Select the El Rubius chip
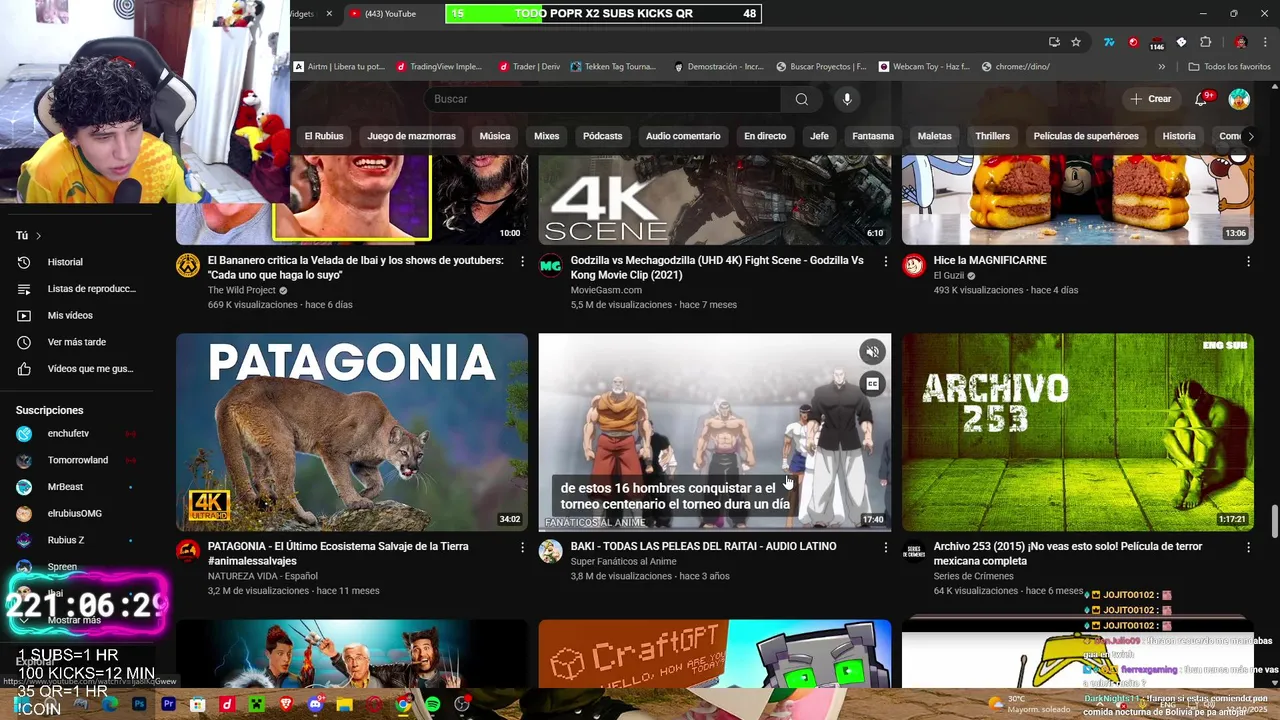The height and width of the screenshot is (720, 1280). [x=324, y=136]
